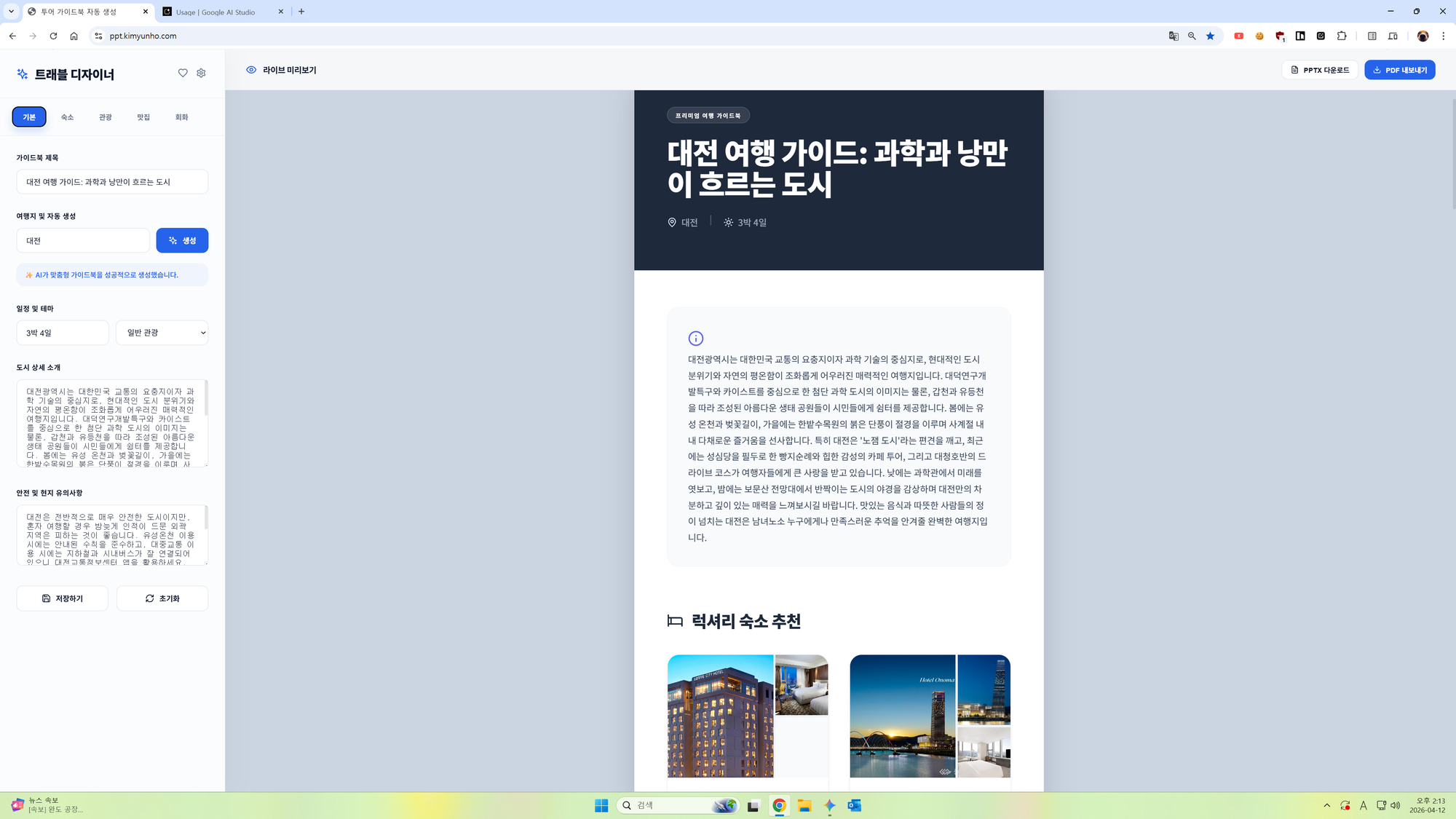Click PDF 내보내기 export button
This screenshot has height=819, width=1456.
tap(1399, 70)
